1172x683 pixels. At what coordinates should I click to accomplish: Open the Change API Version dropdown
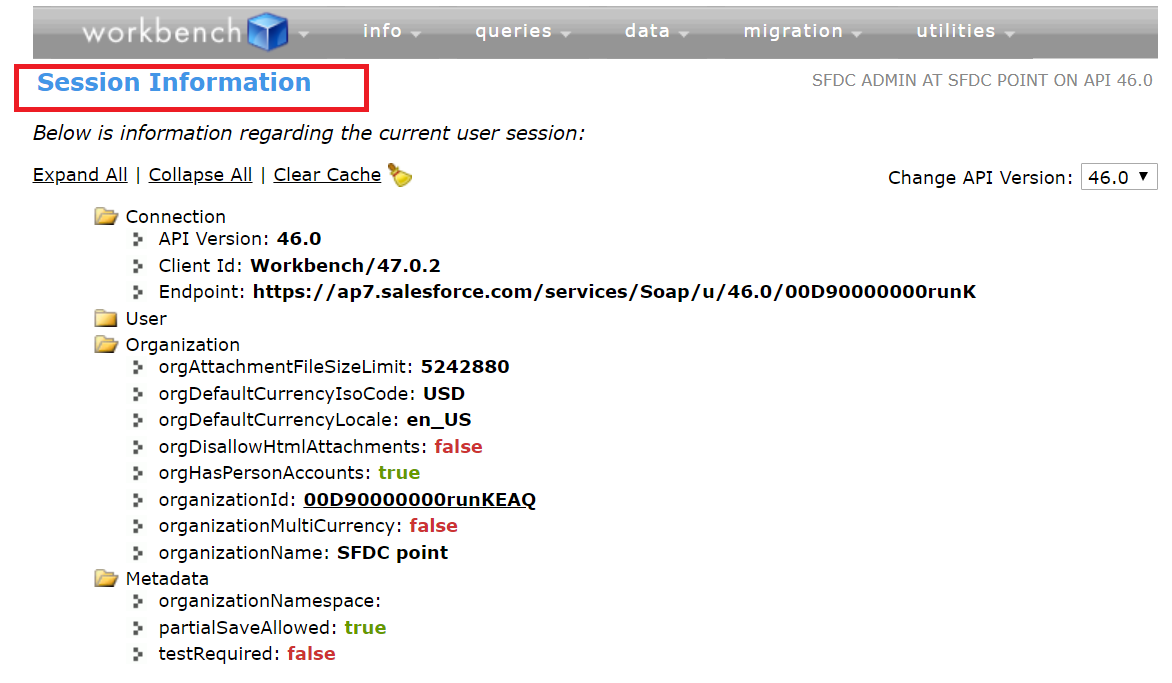coord(1119,177)
